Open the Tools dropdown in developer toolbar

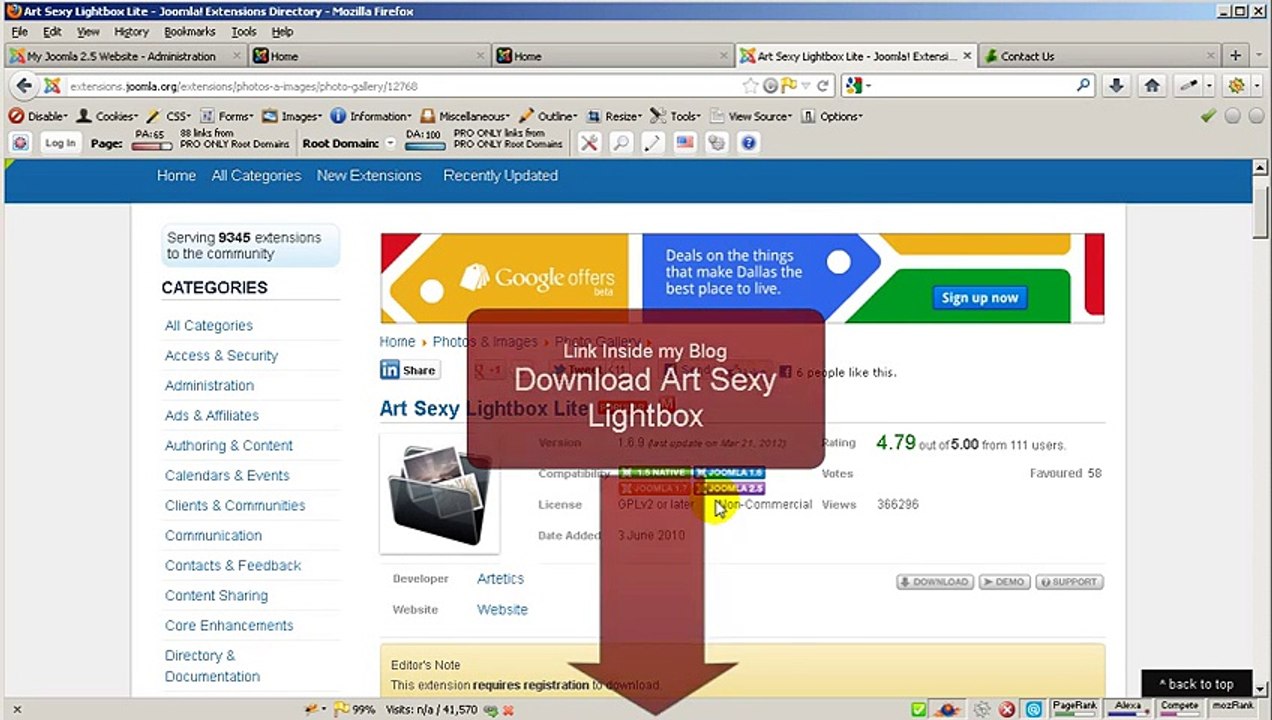point(676,116)
